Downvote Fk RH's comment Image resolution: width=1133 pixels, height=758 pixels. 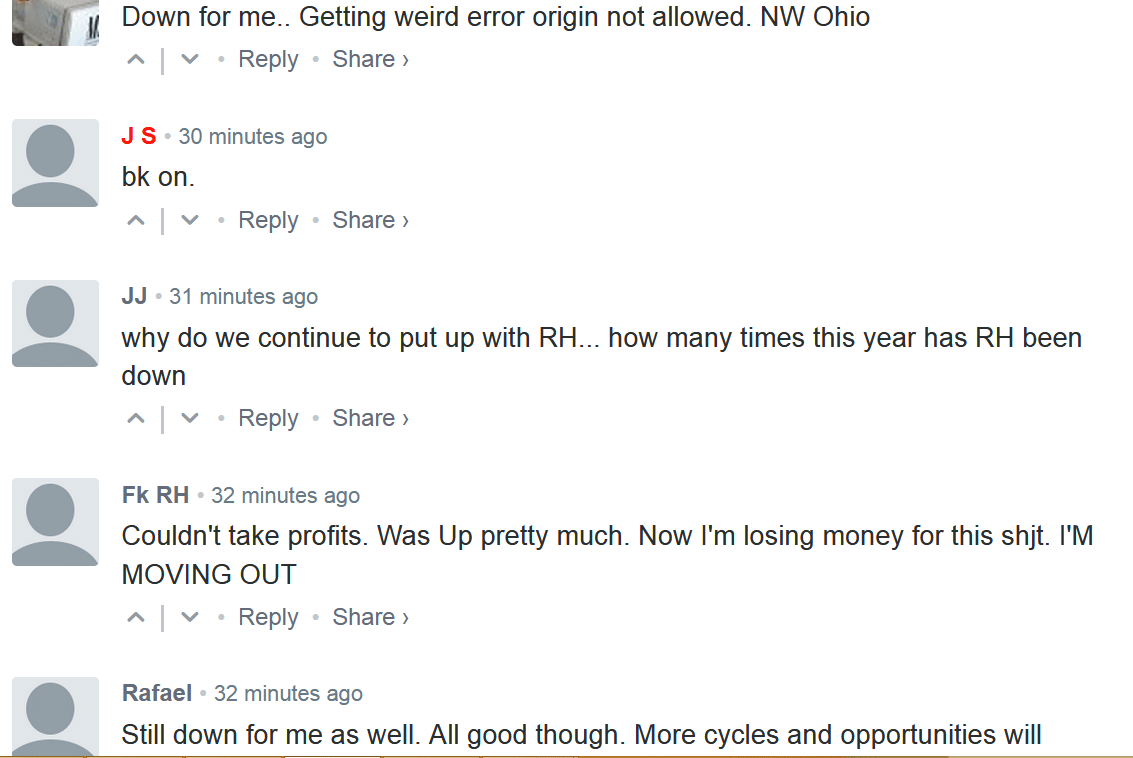pos(190,618)
